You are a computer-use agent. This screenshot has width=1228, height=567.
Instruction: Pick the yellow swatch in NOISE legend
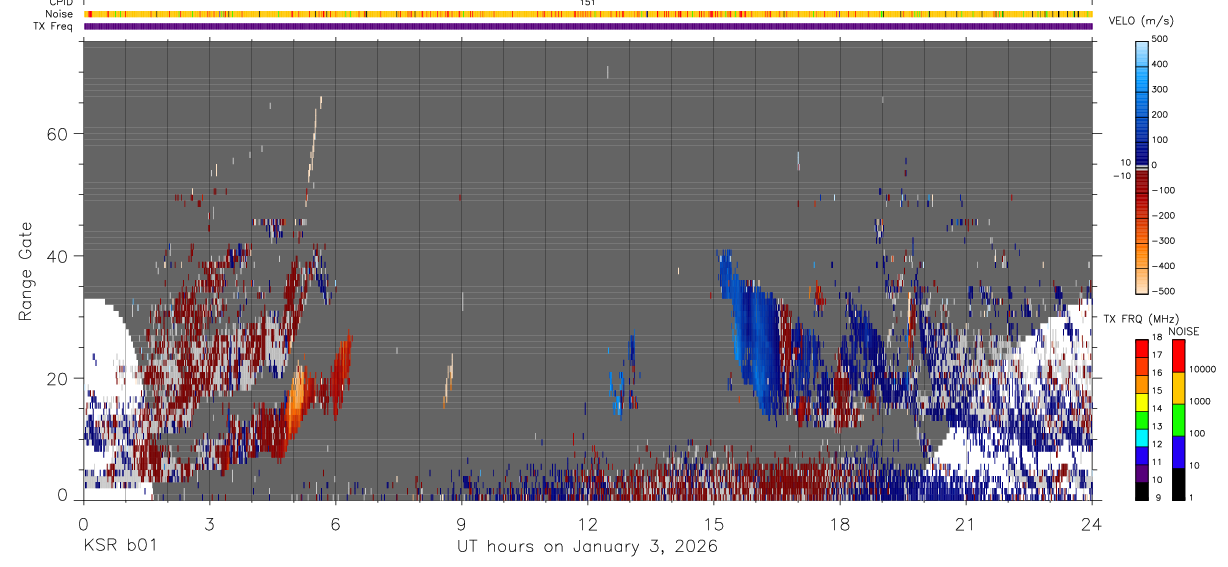point(1178,388)
